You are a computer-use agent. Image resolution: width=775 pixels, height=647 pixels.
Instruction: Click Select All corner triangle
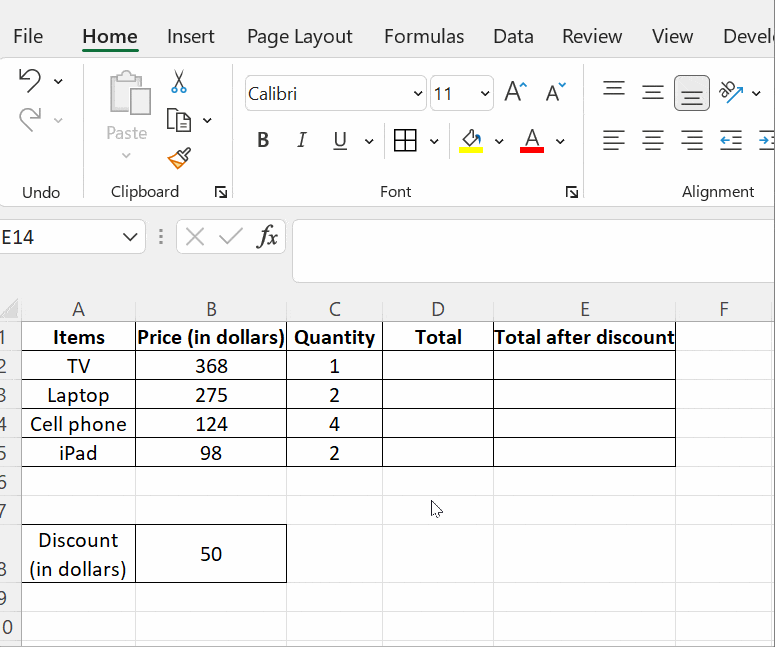(x=10, y=308)
